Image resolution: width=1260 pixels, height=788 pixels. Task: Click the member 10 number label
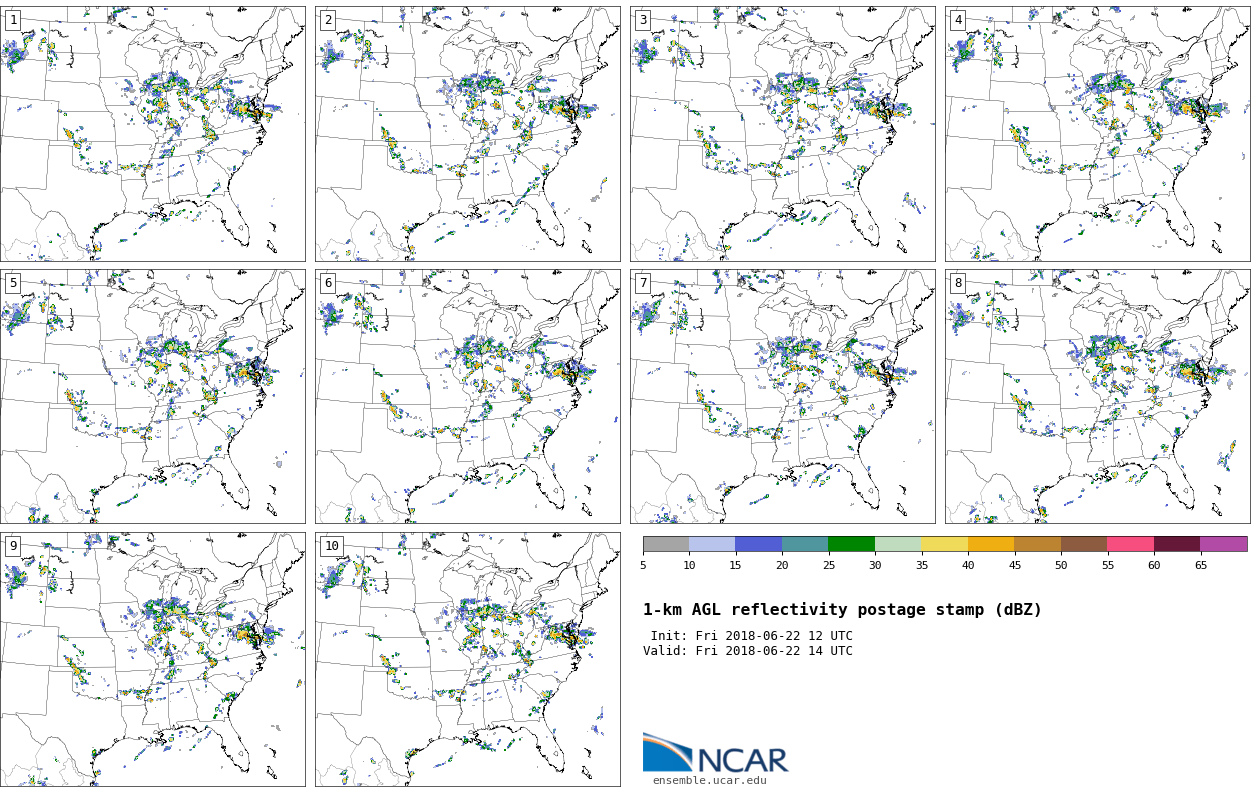click(x=331, y=546)
